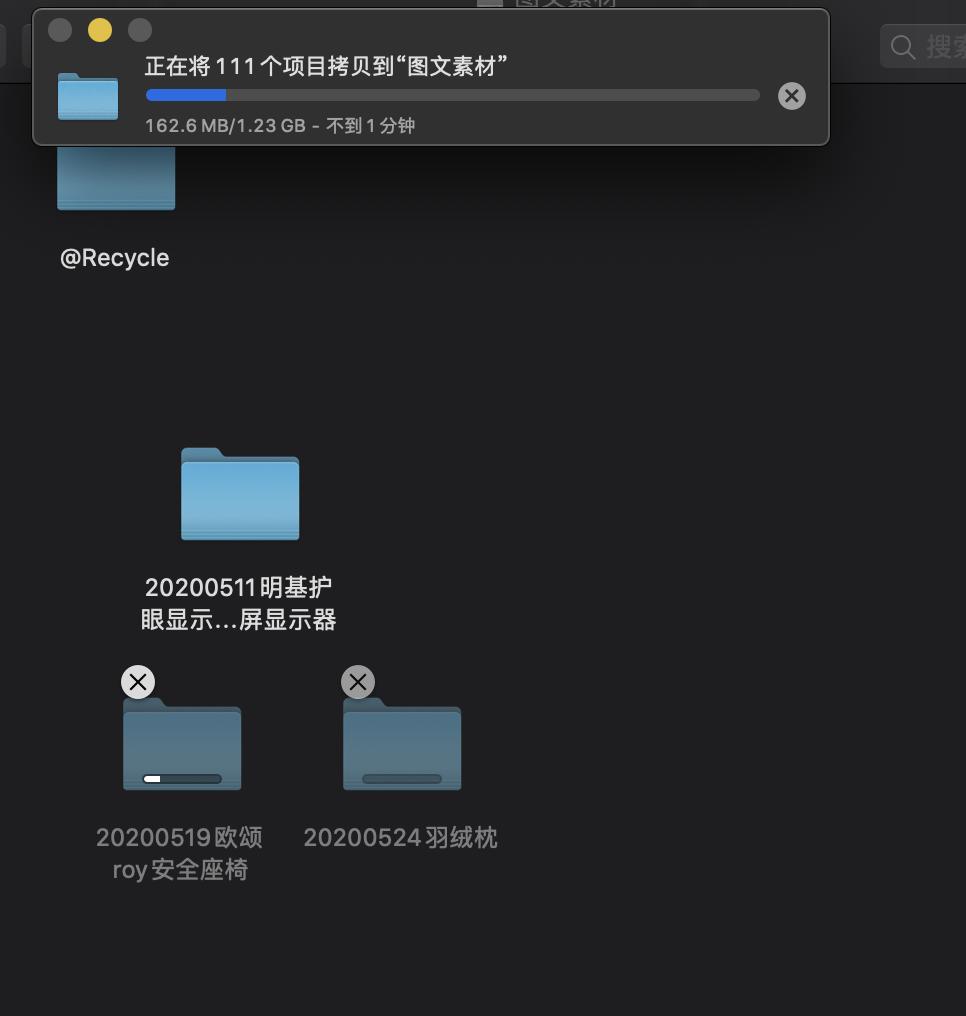Click the main copy progress bar

pos(452,94)
